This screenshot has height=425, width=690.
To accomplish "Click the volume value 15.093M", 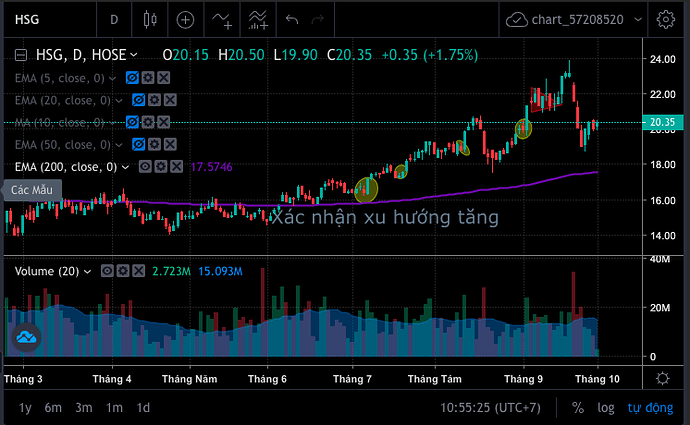I will click(220, 271).
